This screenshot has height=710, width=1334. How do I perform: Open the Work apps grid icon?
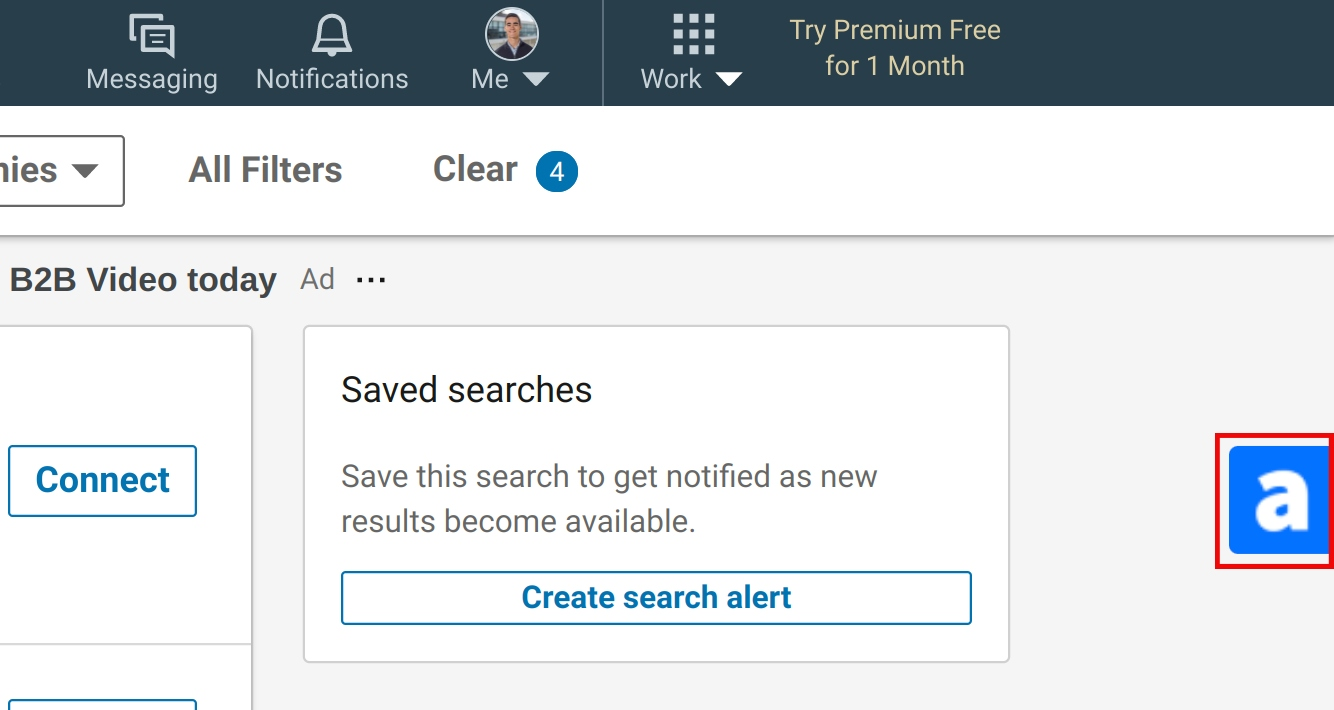(693, 35)
